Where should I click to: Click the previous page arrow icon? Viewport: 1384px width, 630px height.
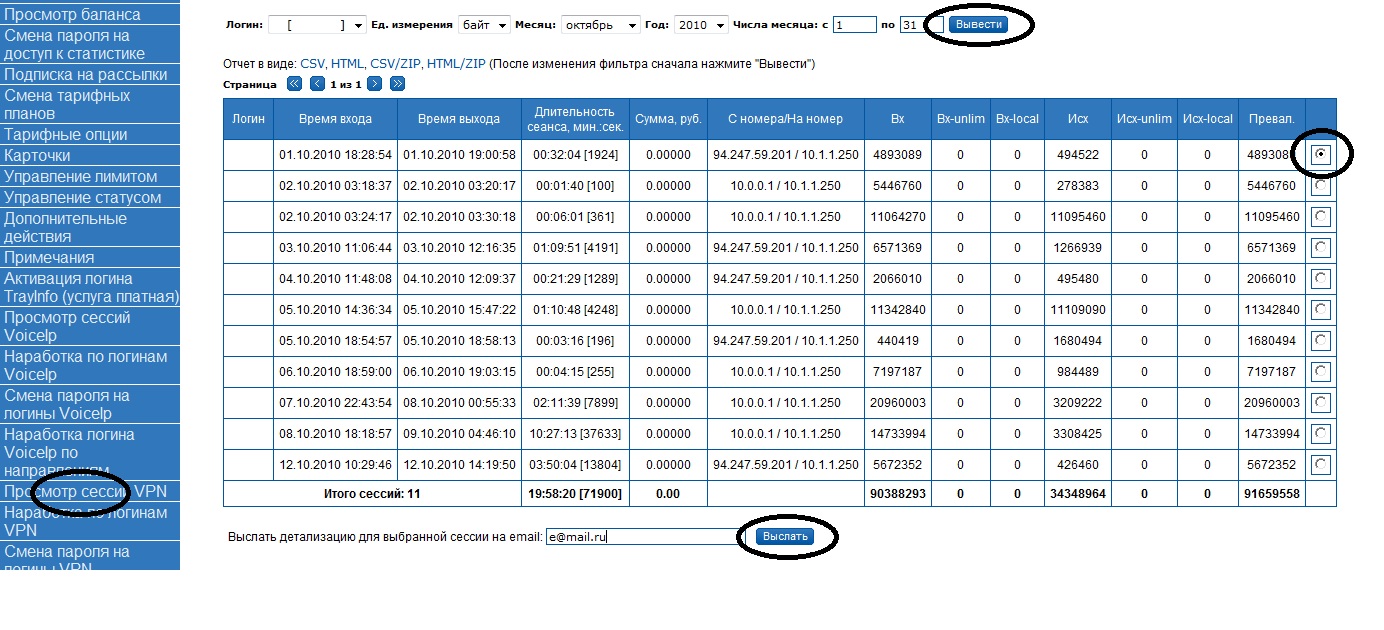point(317,84)
